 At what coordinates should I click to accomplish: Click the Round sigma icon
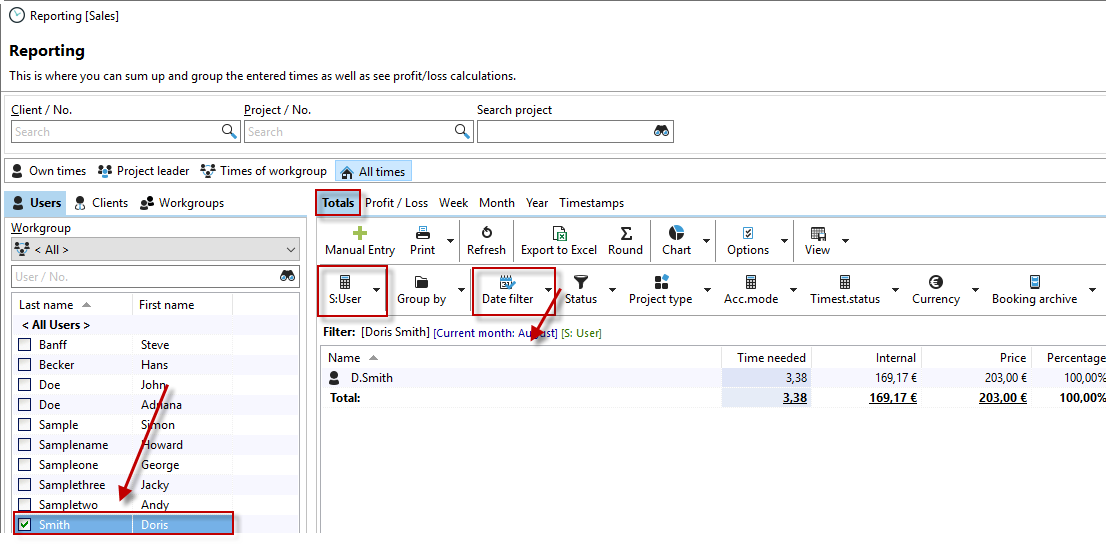[625, 233]
